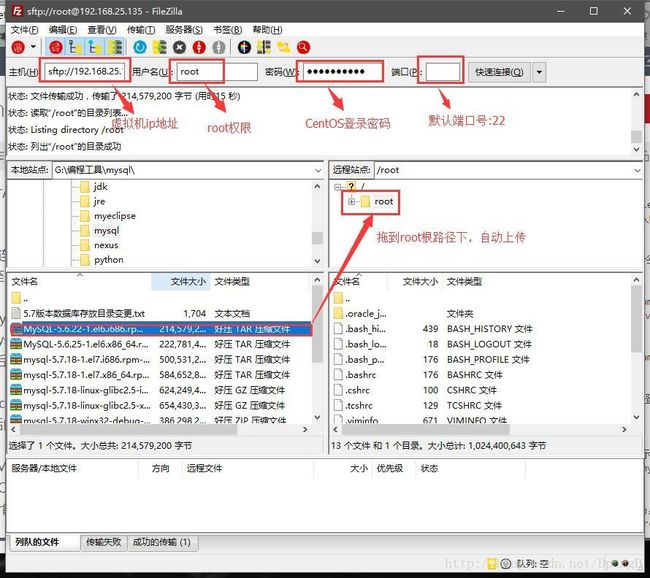Screen dimensions: 650x578
Task: Select the root folder in remote tree
Action: 383,202
